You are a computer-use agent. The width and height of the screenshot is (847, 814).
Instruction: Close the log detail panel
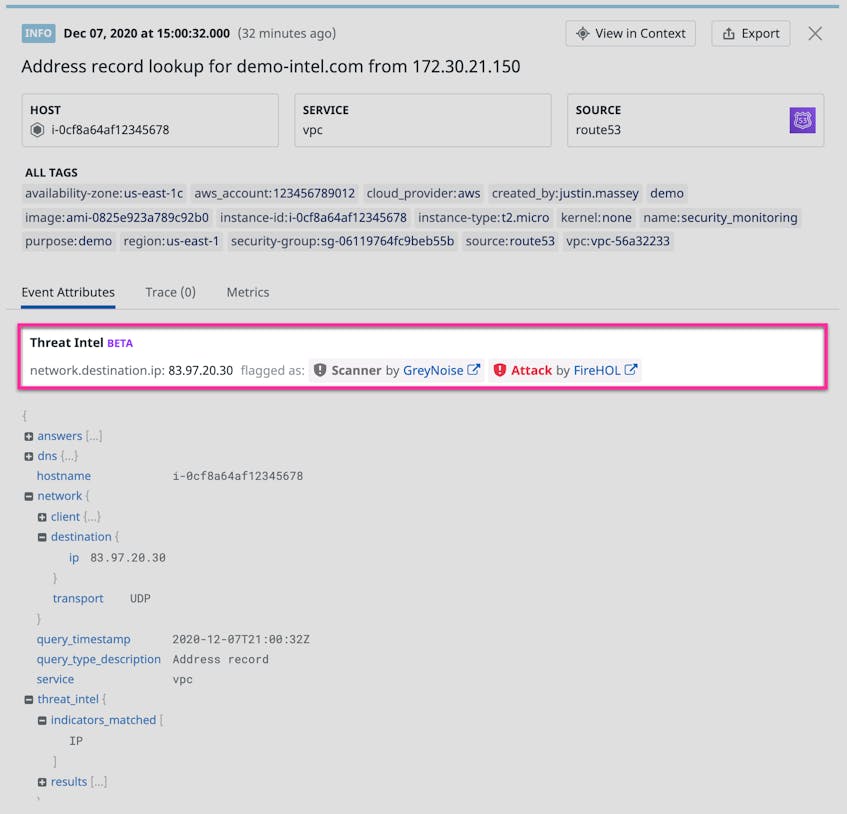tap(815, 33)
